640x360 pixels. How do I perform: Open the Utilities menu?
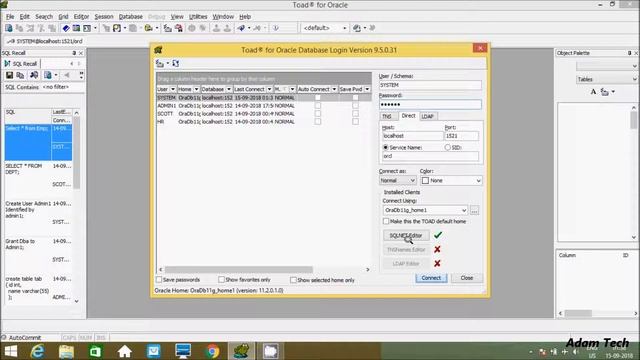[x=198, y=17]
